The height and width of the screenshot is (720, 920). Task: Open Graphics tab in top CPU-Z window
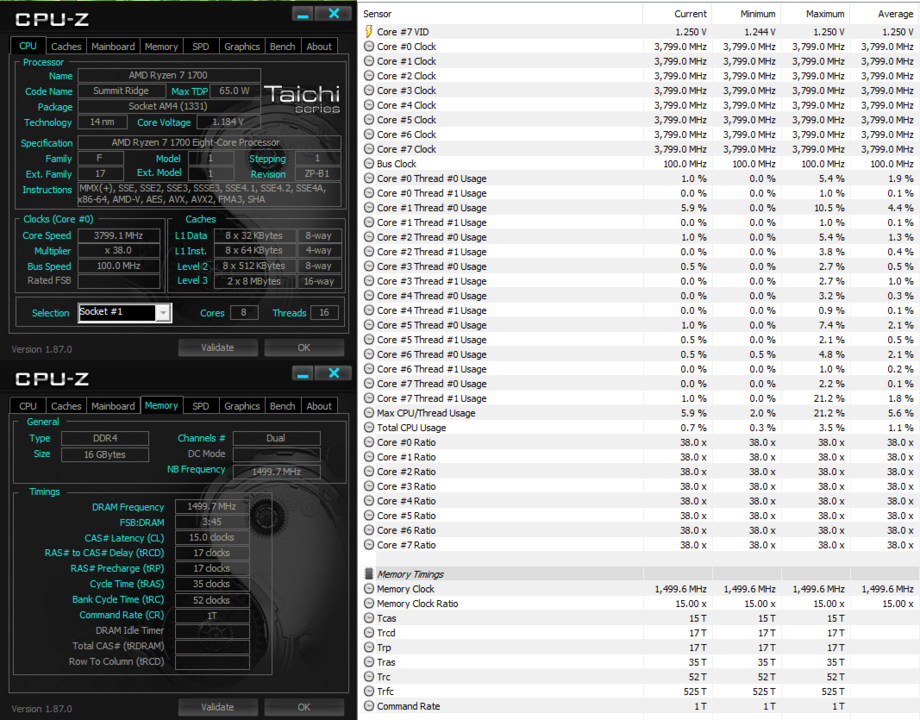point(242,46)
